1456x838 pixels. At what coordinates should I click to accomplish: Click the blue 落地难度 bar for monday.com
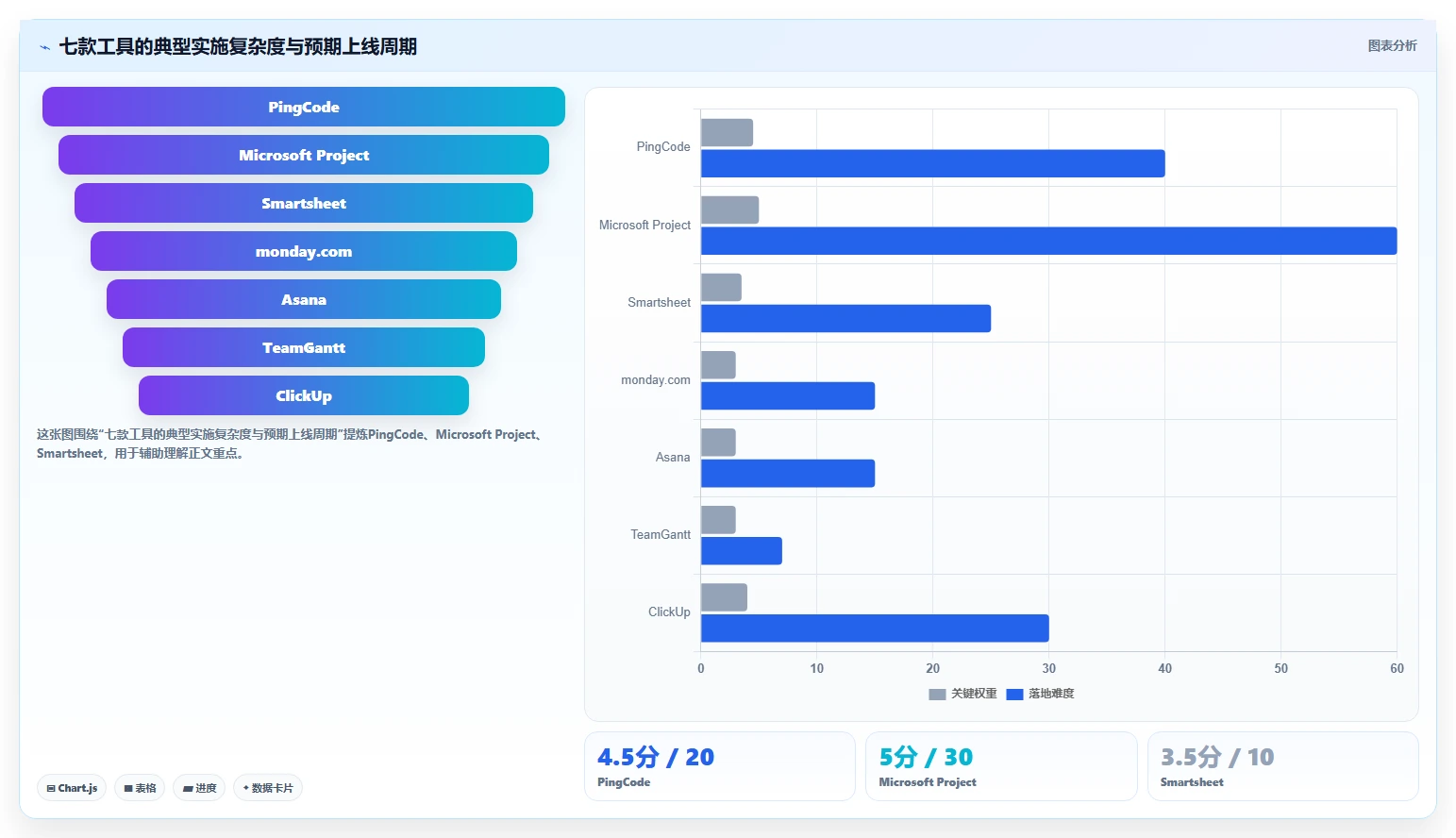click(x=788, y=395)
